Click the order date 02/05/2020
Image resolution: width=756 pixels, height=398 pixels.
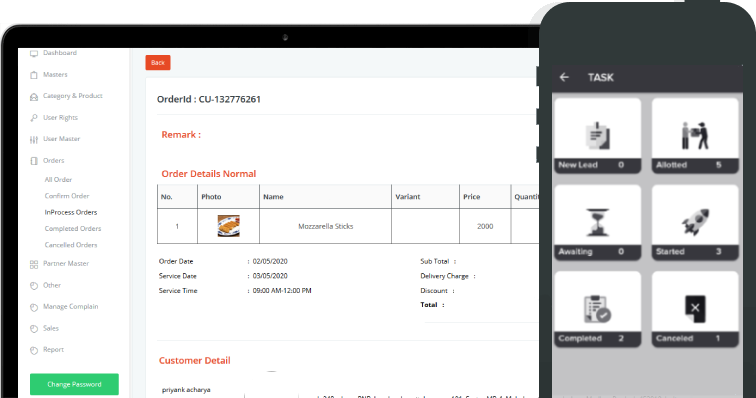pyautogui.click(x=270, y=261)
